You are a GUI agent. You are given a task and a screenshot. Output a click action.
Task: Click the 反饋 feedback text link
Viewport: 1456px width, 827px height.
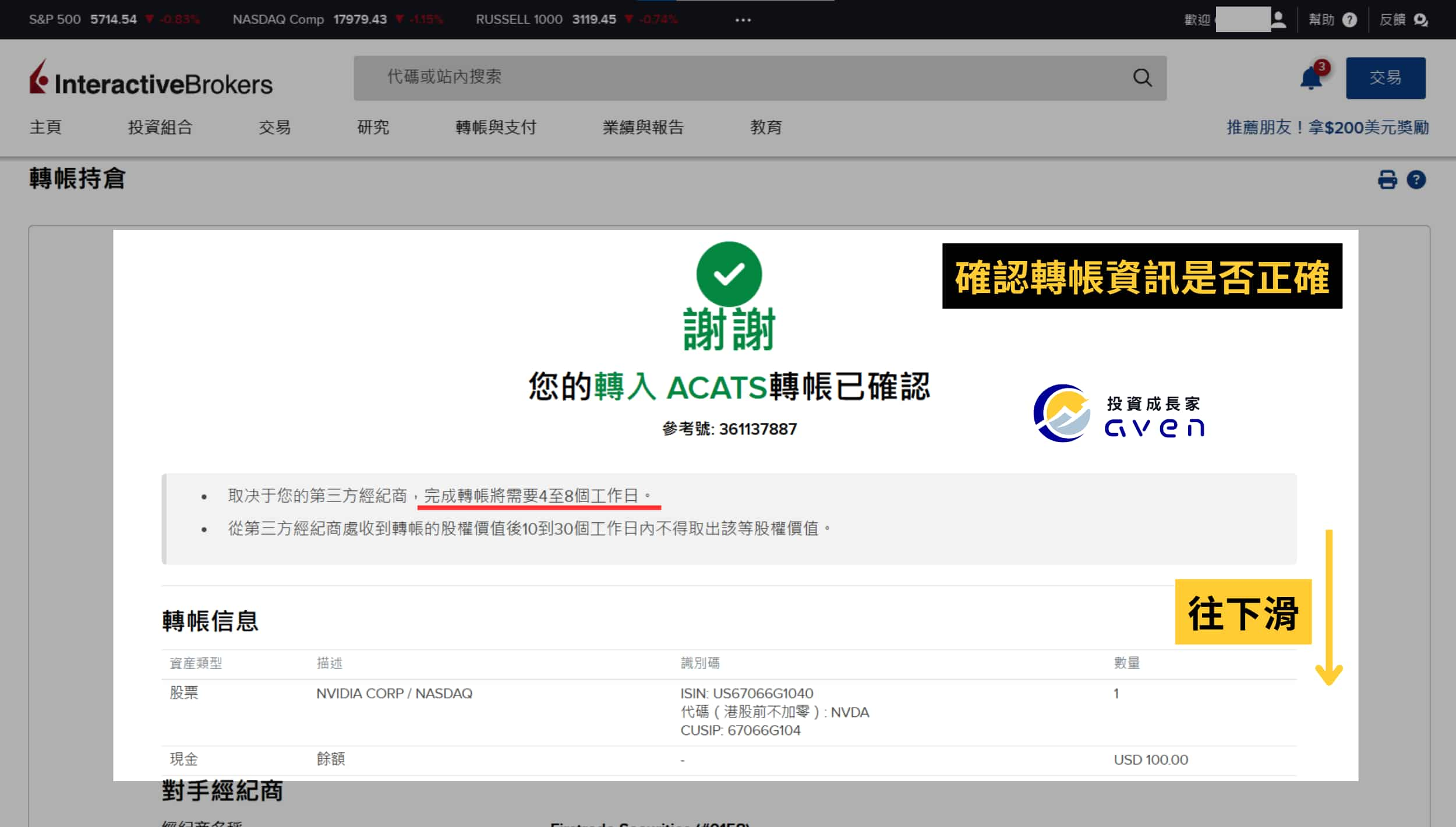pyautogui.click(x=1393, y=20)
